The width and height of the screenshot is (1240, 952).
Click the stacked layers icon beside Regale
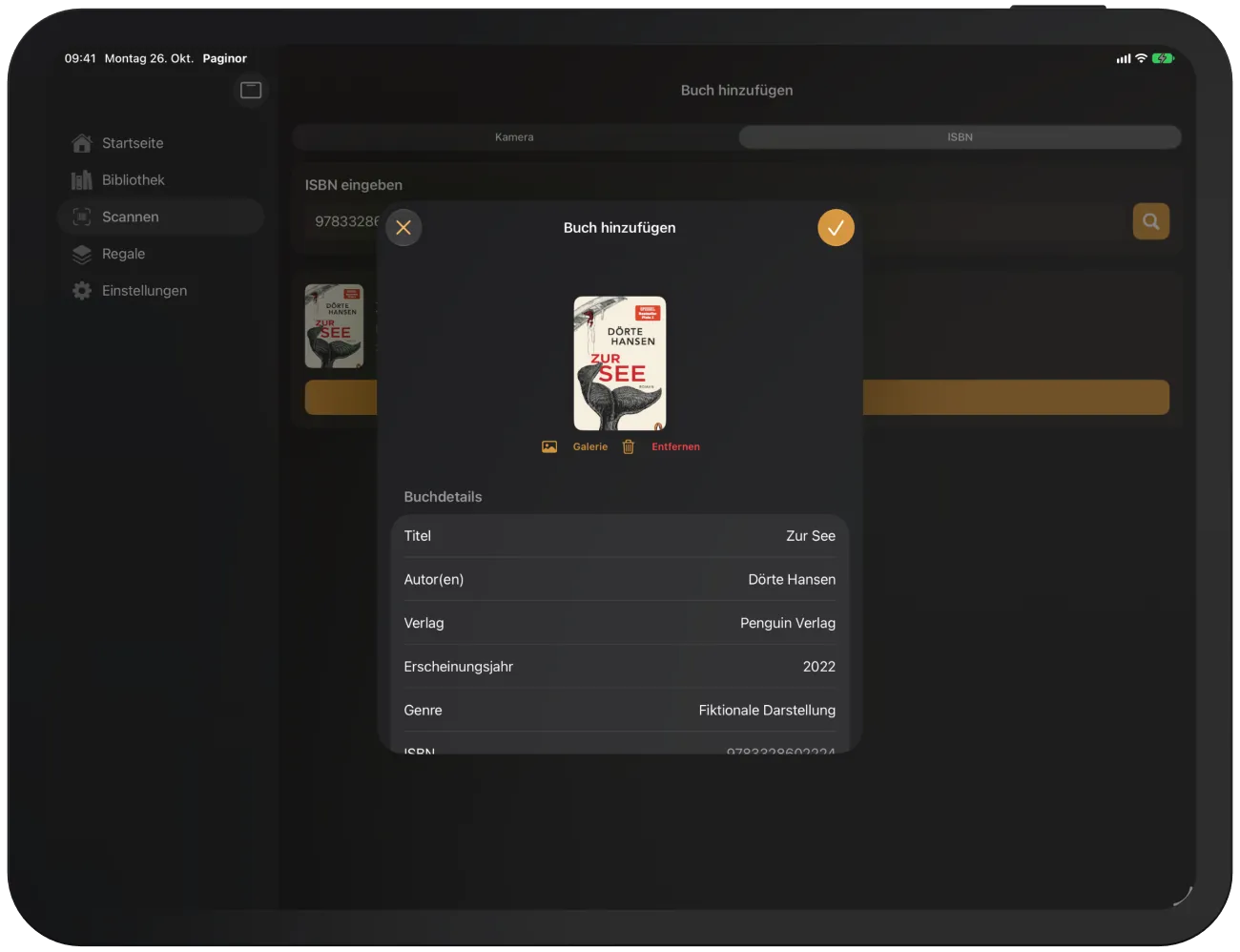pos(82,254)
